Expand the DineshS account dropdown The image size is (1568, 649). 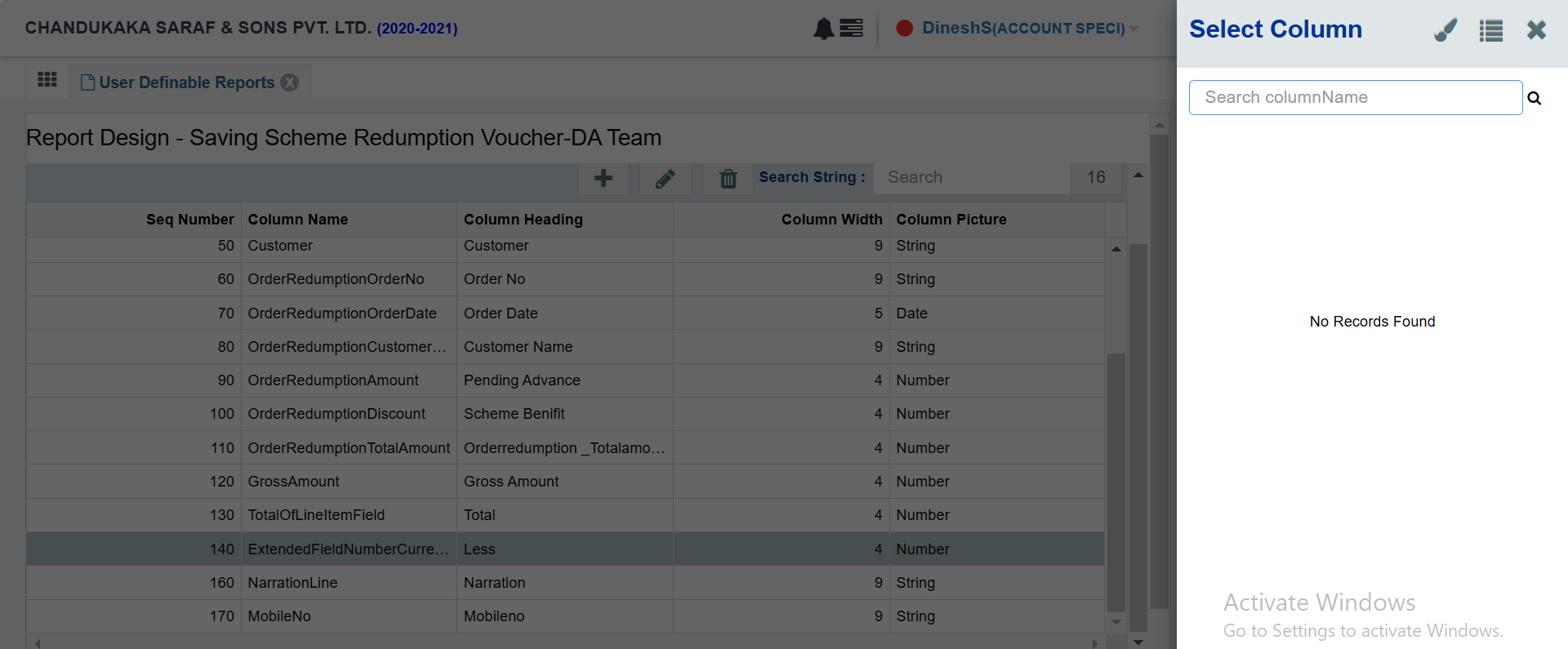pyautogui.click(x=1134, y=29)
